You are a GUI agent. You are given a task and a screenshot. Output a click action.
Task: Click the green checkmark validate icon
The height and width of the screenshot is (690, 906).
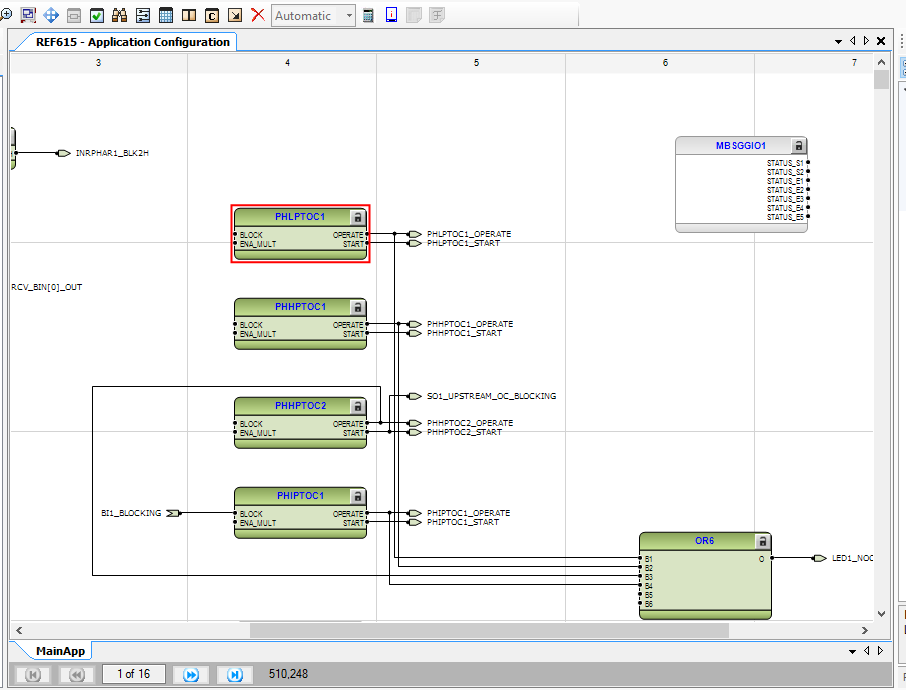(x=97, y=15)
